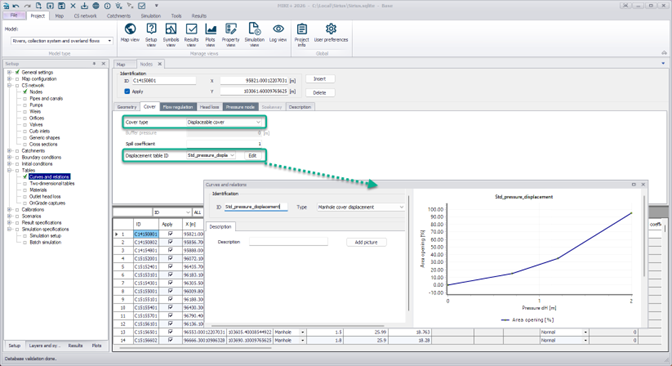Screen dimensions: 672x366
Task: Collapse the CS network tree node
Action: tap(9, 85)
